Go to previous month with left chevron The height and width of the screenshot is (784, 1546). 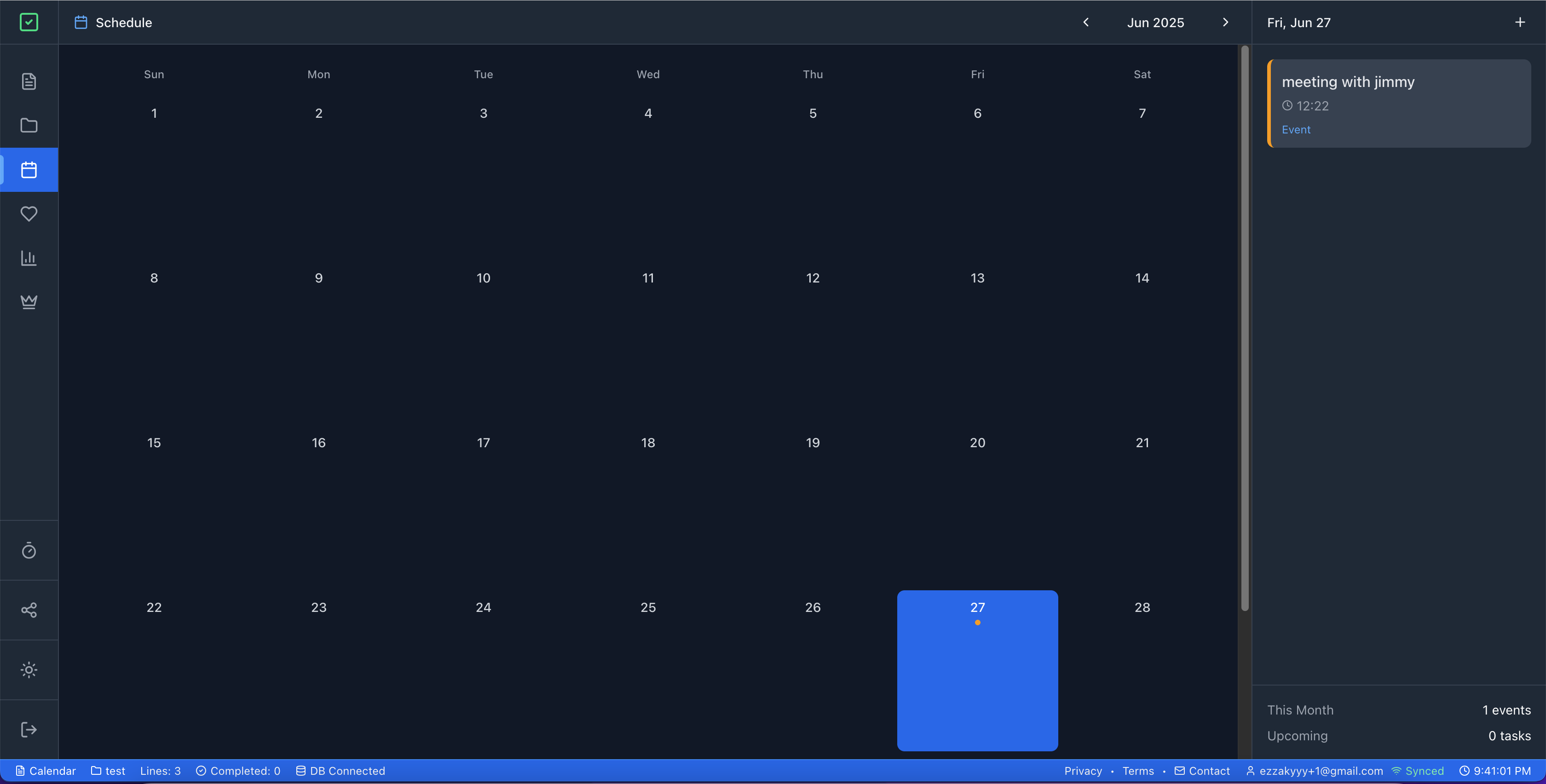(1086, 22)
